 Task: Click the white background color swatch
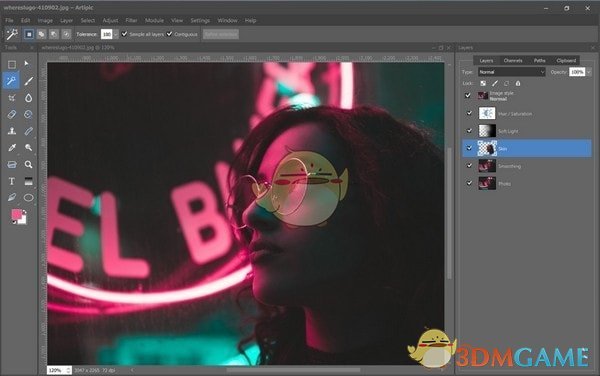click(24, 220)
